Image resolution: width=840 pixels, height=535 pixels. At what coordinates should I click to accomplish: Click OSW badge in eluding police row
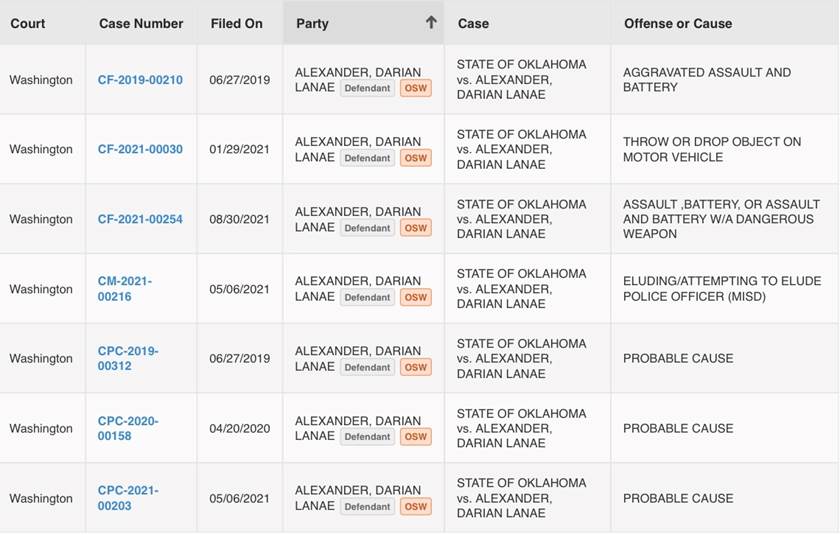[x=415, y=297]
